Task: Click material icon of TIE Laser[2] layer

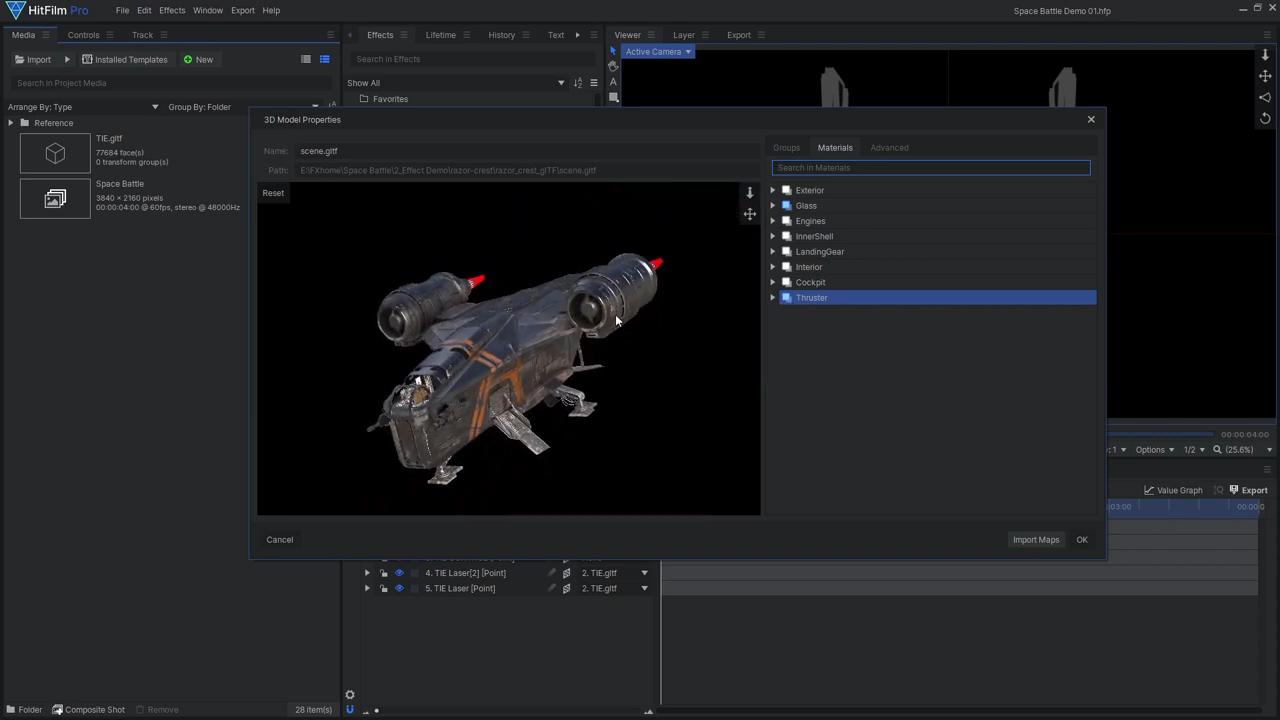Action: 566,573
